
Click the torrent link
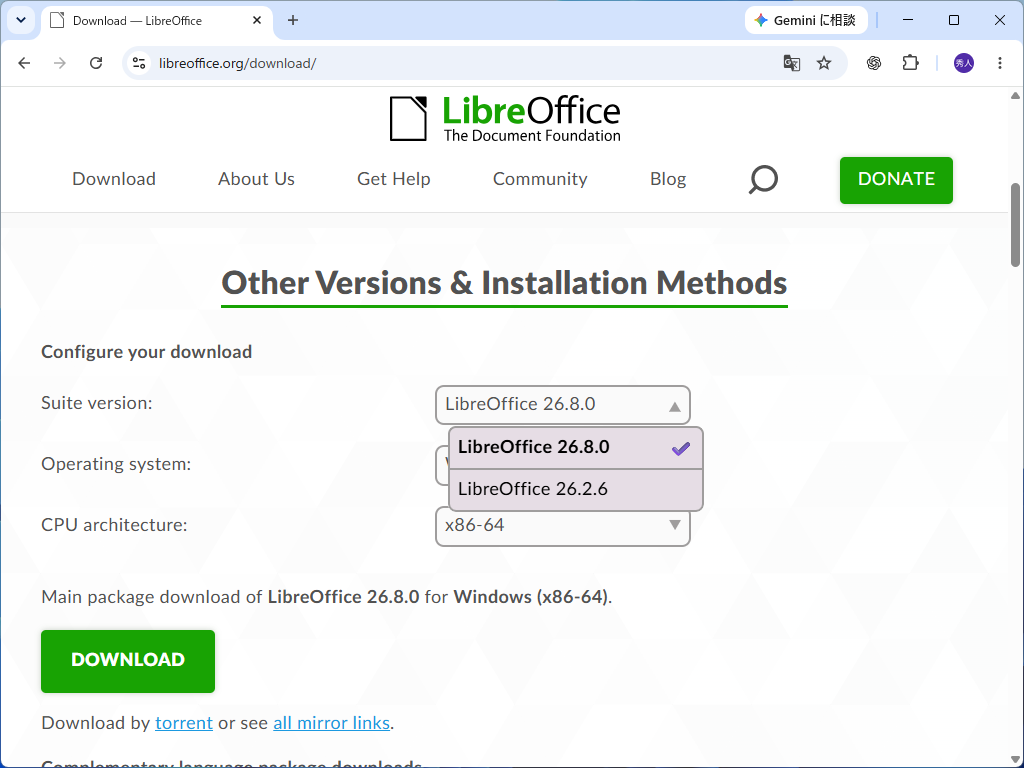coord(184,723)
